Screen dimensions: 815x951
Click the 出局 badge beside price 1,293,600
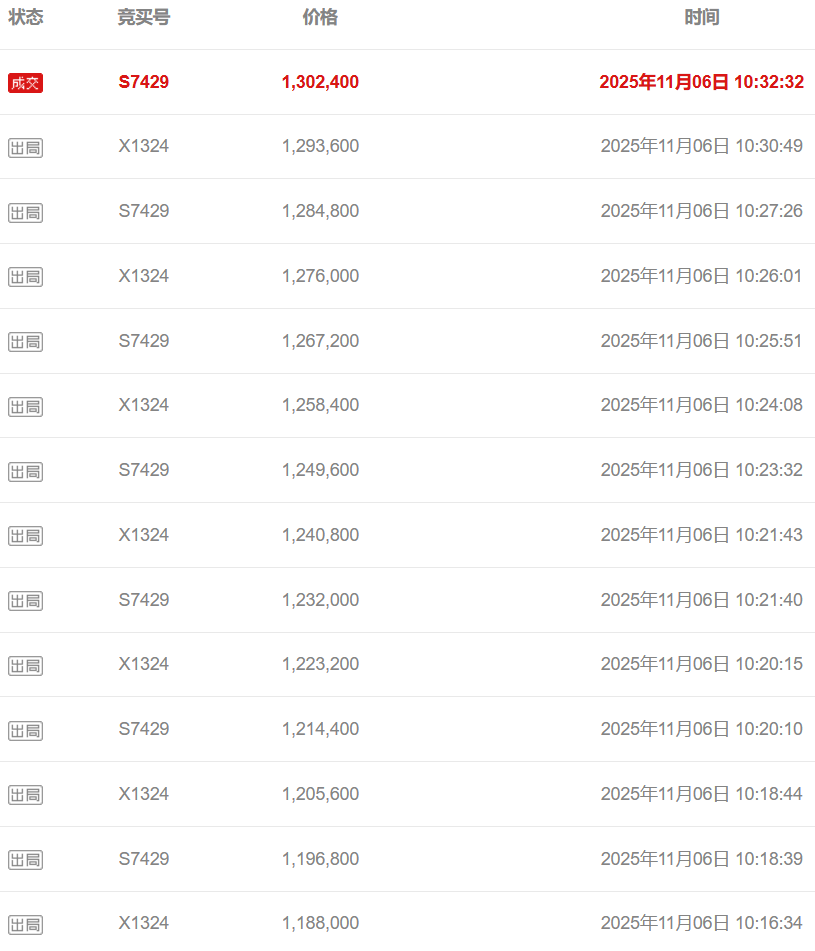pos(25,148)
